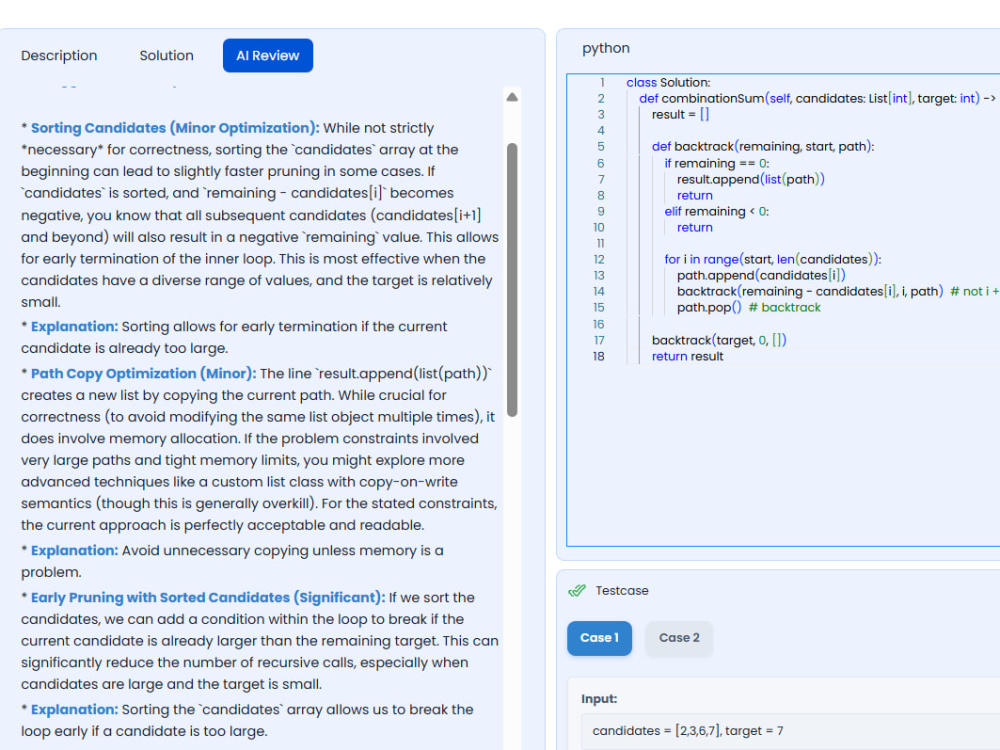The height and width of the screenshot is (750, 1000).
Task: Click the python language label
Action: (x=606, y=48)
